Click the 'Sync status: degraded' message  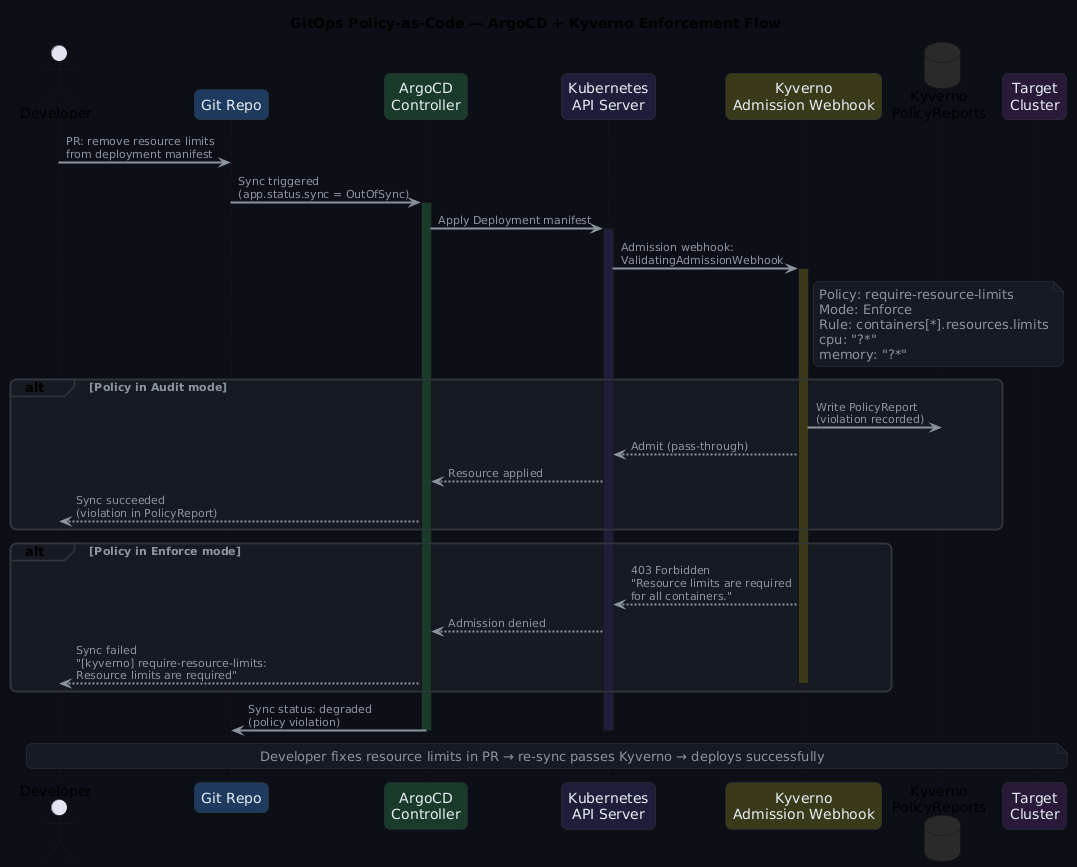310,716
